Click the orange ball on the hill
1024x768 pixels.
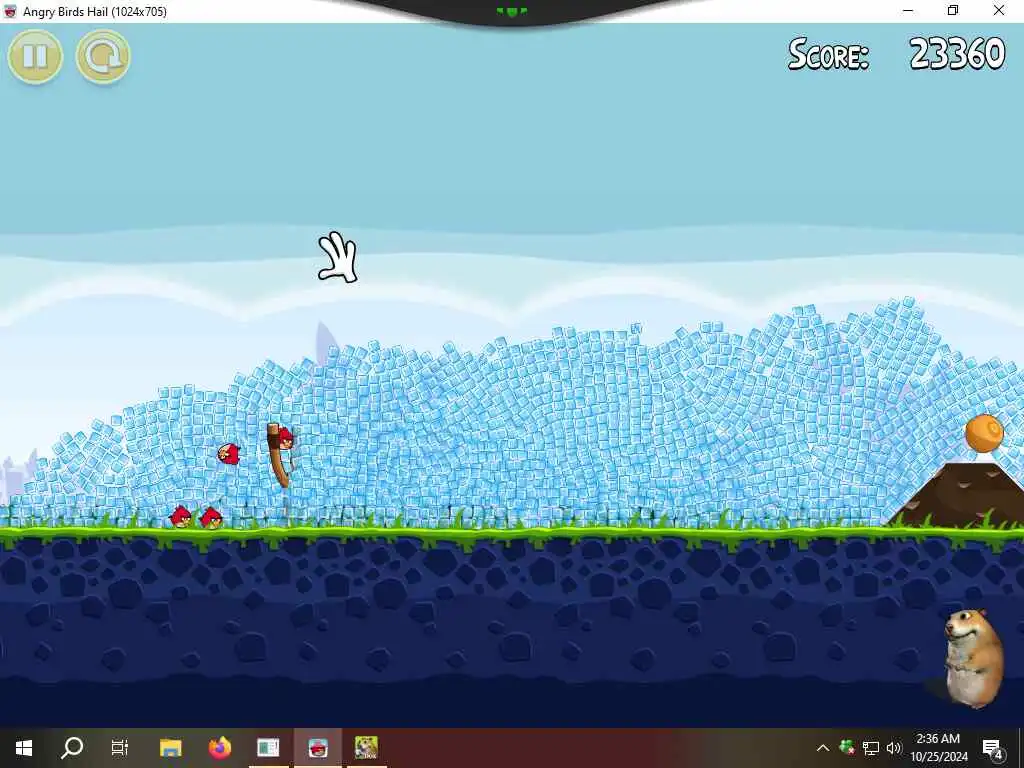coord(984,433)
